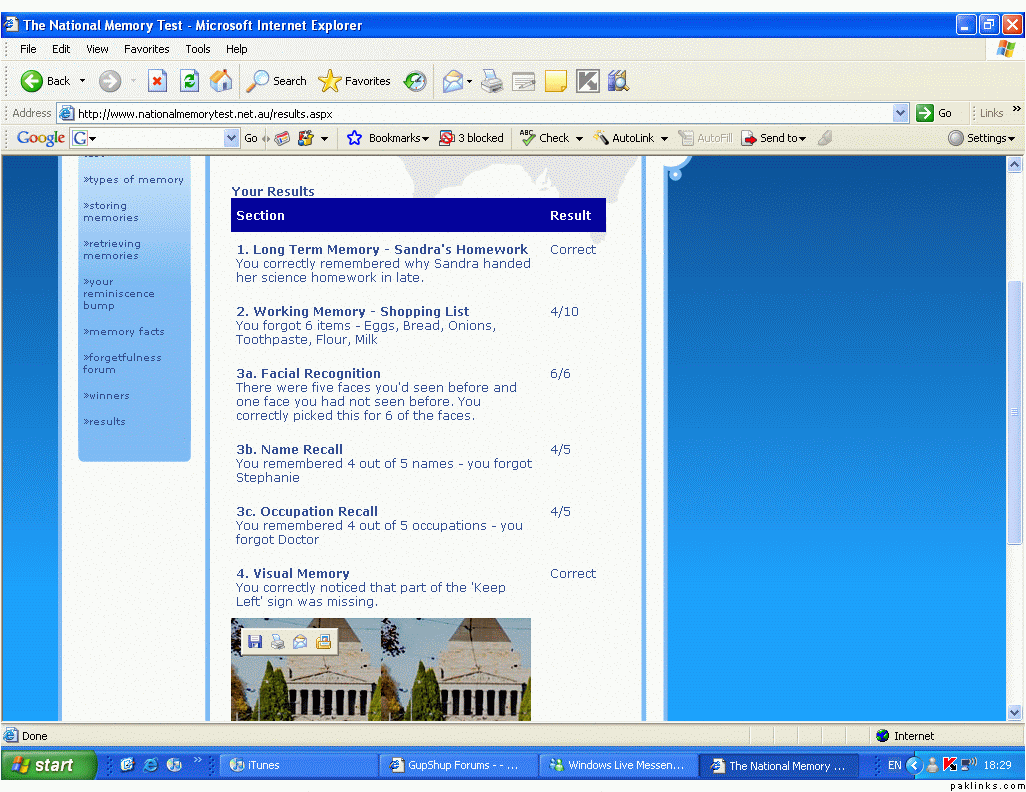Open the History toolbar icon
The image size is (1026, 792).
(415, 81)
